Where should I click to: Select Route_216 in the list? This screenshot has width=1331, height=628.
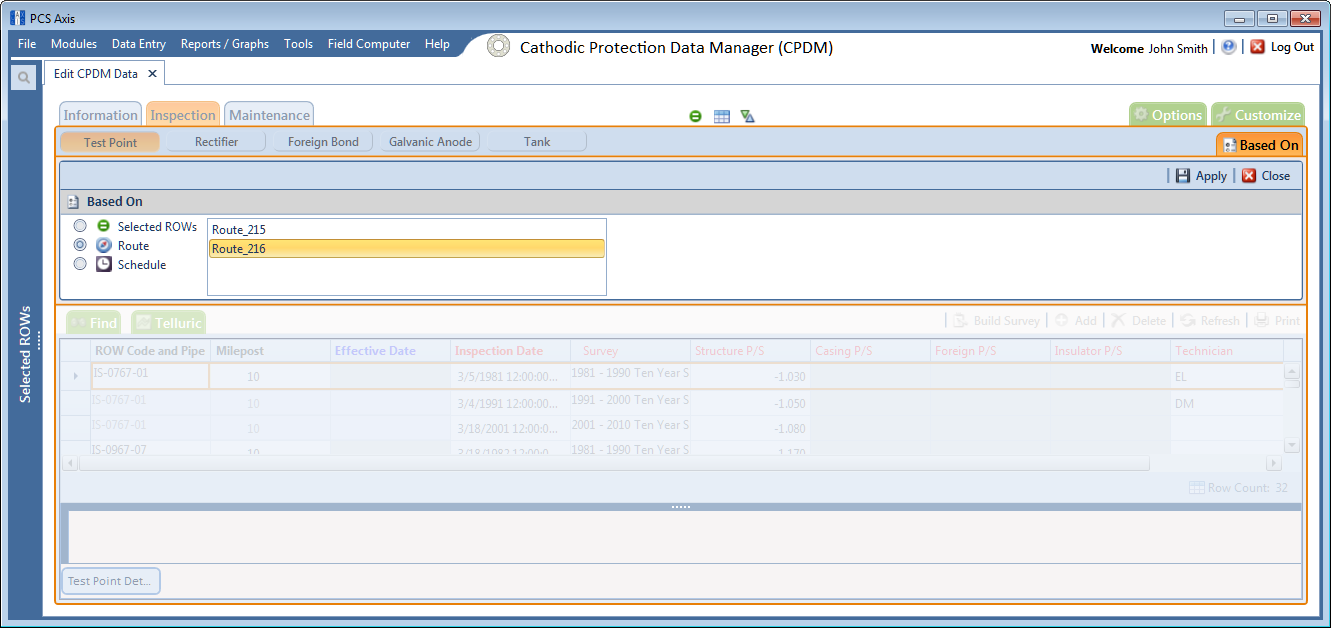[x=406, y=249]
